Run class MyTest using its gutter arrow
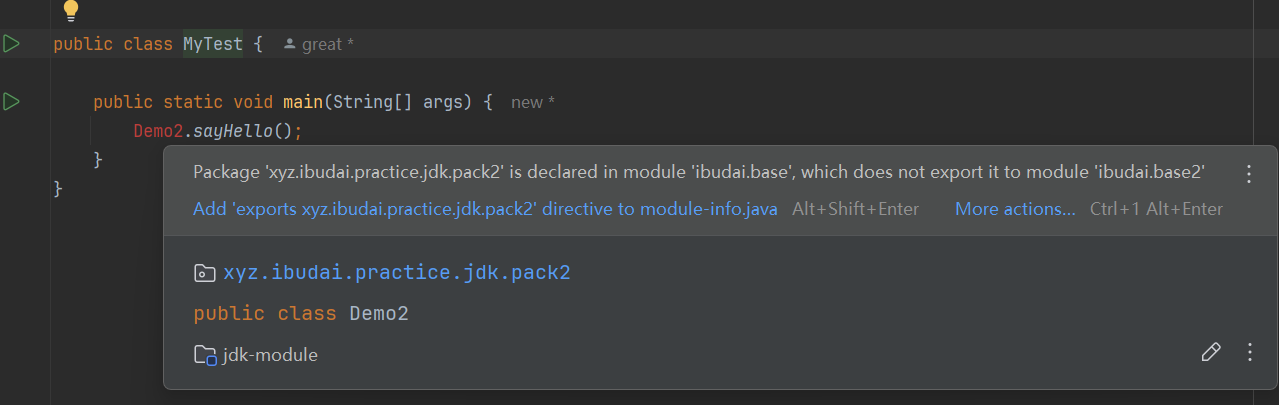 click(x=12, y=44)
